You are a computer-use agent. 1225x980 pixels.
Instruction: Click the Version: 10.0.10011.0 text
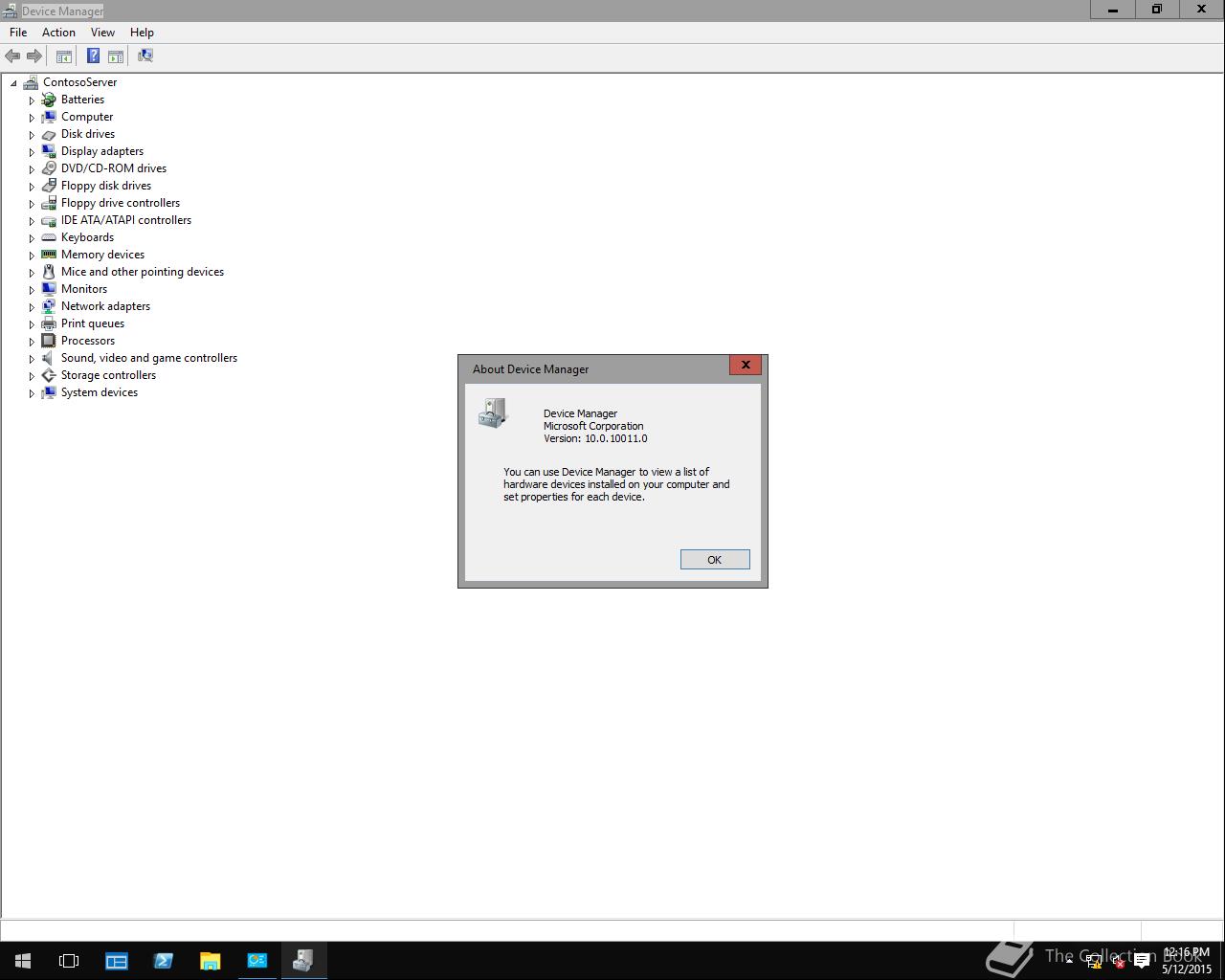tap(595, 438)
